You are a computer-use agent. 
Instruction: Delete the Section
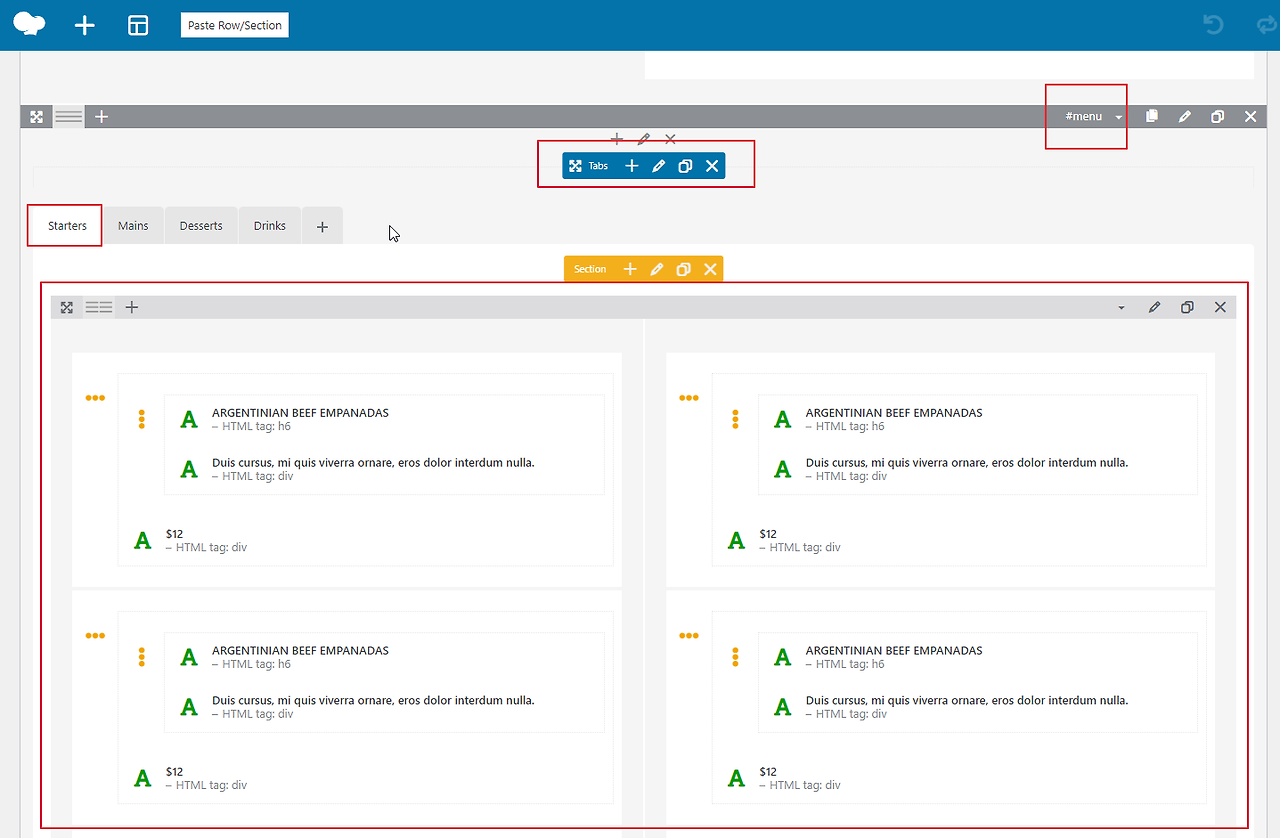pyautogui.click(x=710, y=269)
